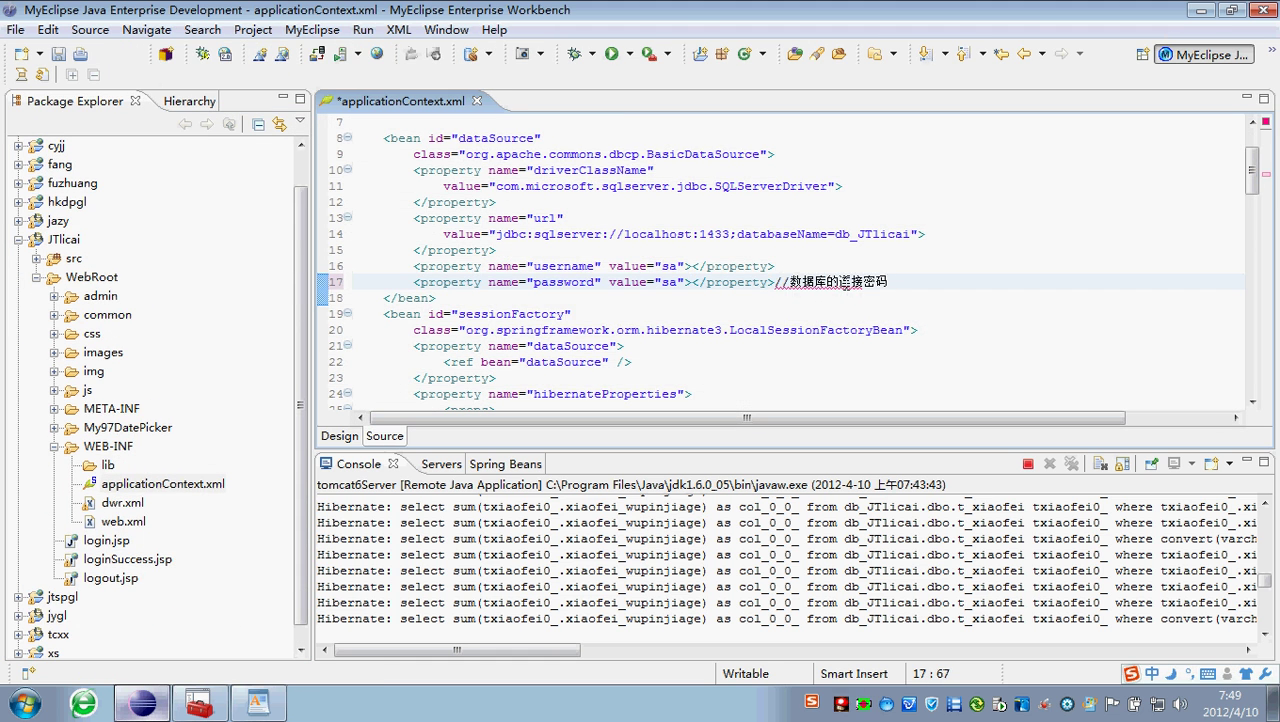The height and width of the screenshot is (722, 1280).
Task: Collapse the WebRoot folder node
Action: (36, 278)
